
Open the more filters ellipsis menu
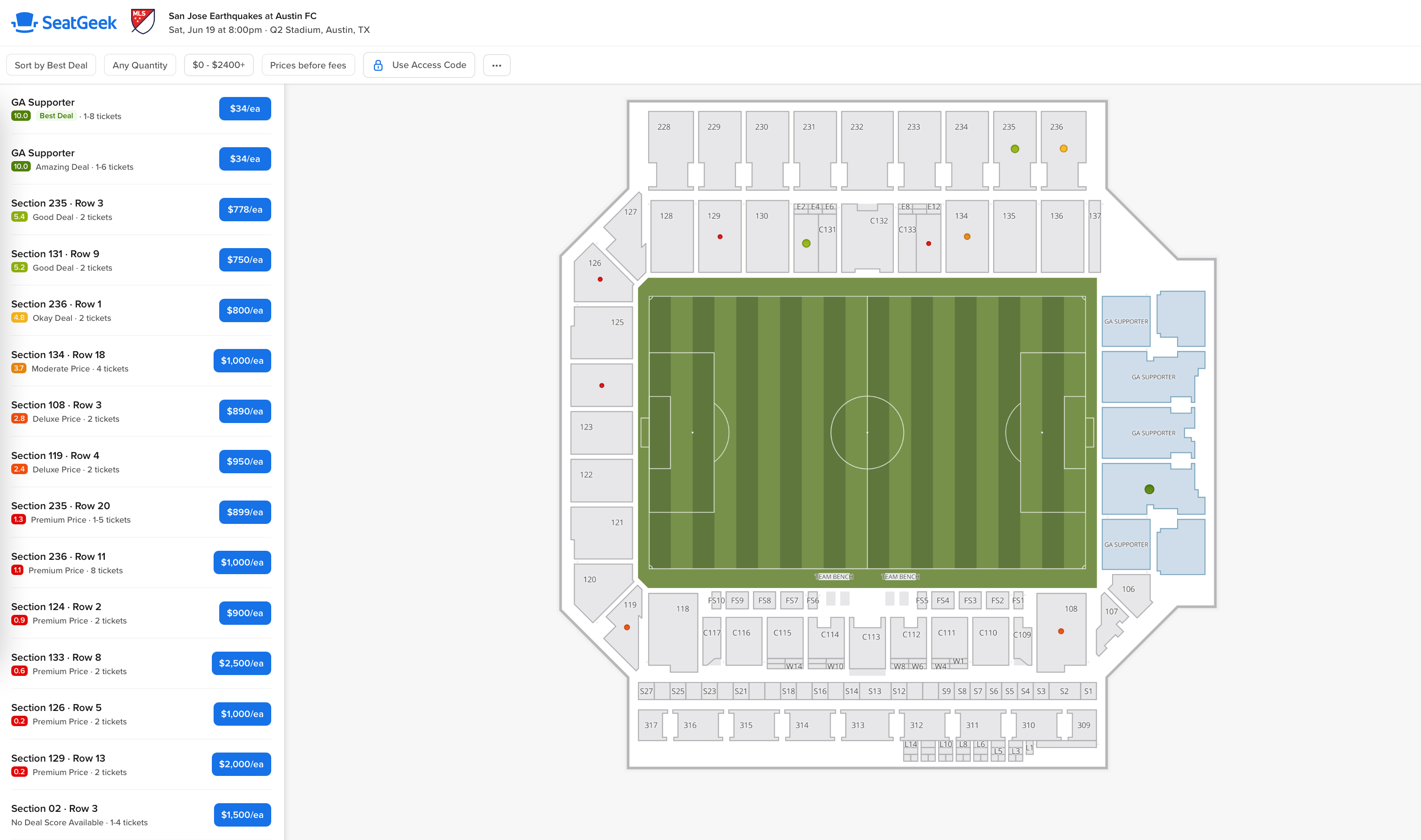pyautogui.click(x=496, y=65)
